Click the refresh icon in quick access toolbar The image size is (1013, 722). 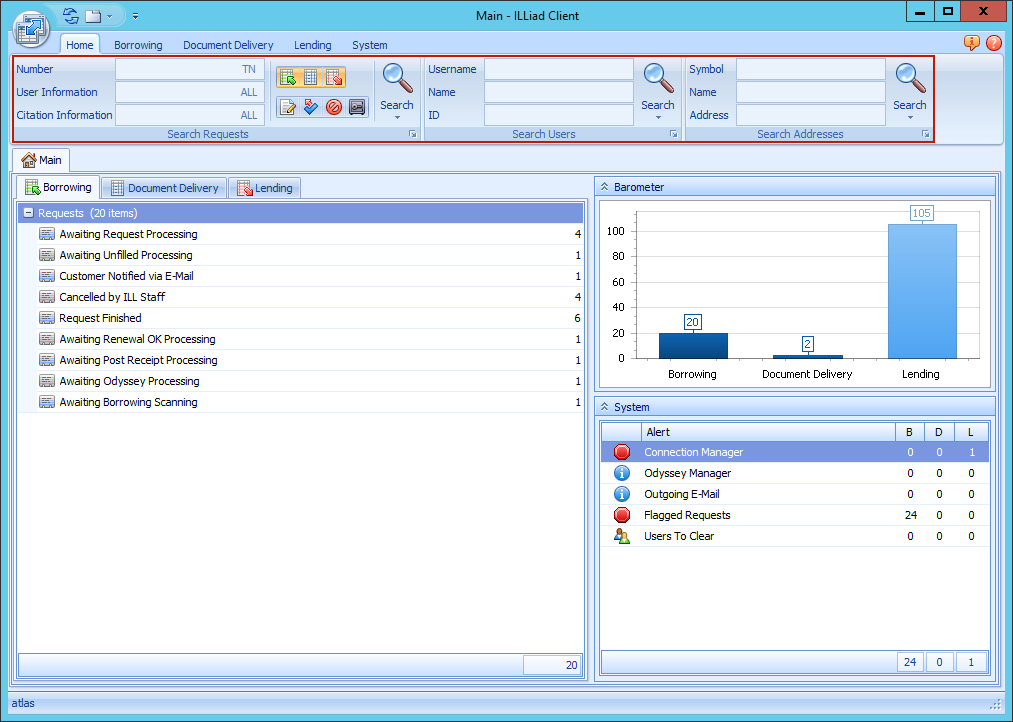pos(70,16)
